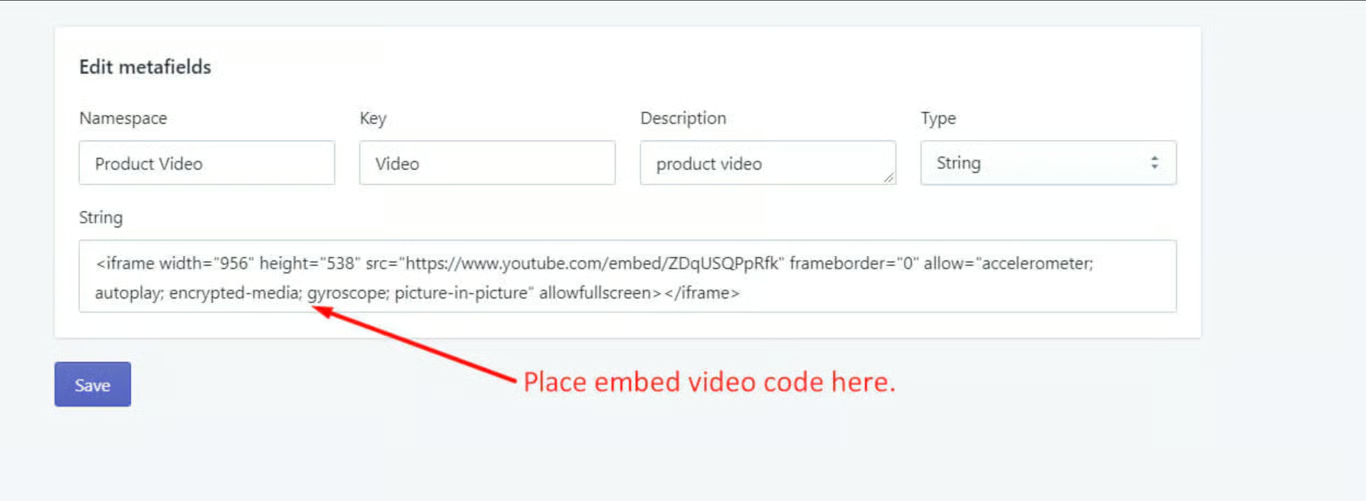Screen dimensions: 1366x501
Task: Click the Description label
Action: [x=683, y=118]
